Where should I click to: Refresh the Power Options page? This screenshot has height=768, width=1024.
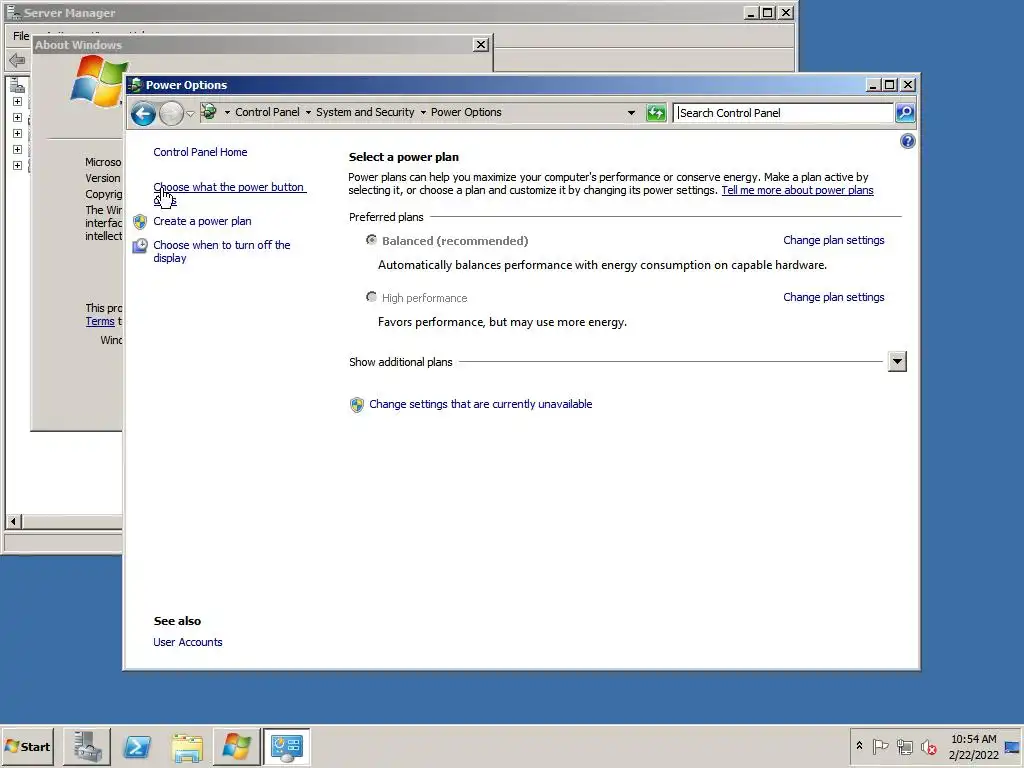(x=656, y=112)
